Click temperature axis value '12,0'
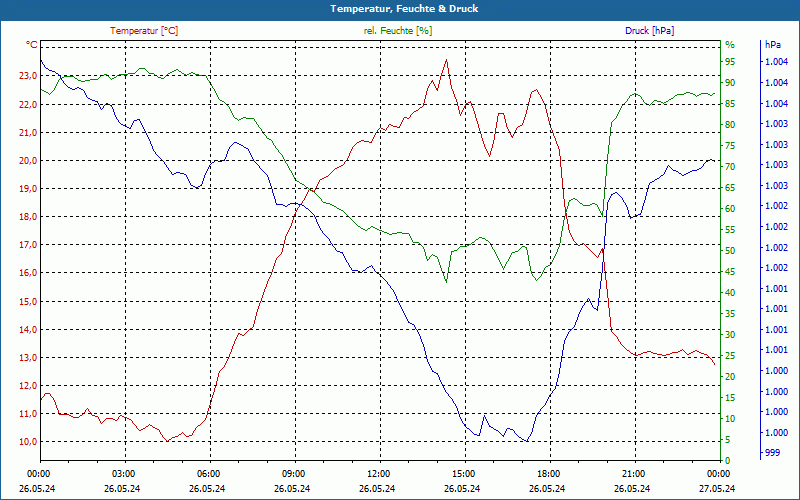 click(x=28, y=386)
